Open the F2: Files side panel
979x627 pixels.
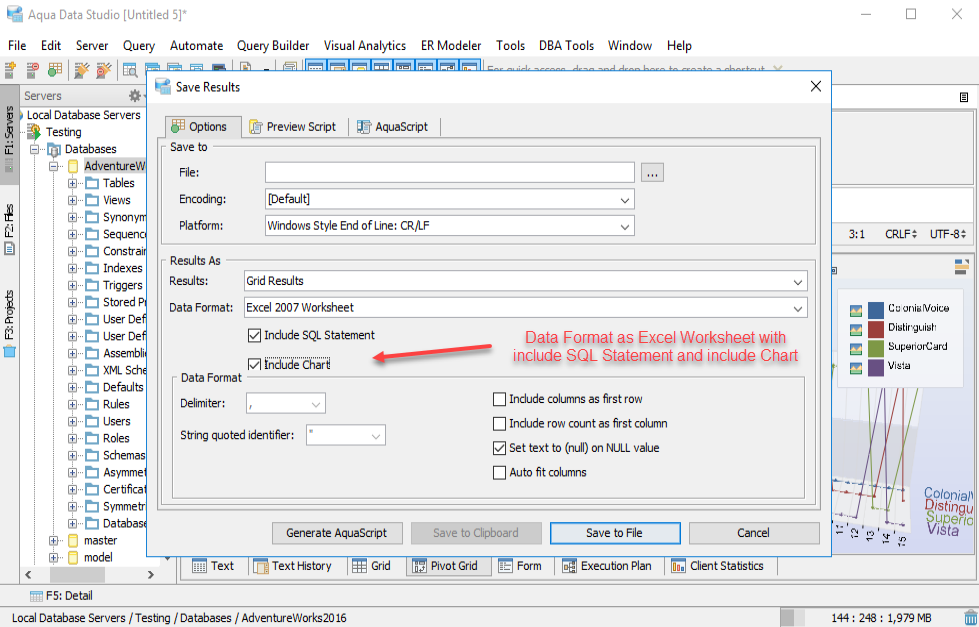click(x=9, y=229)
